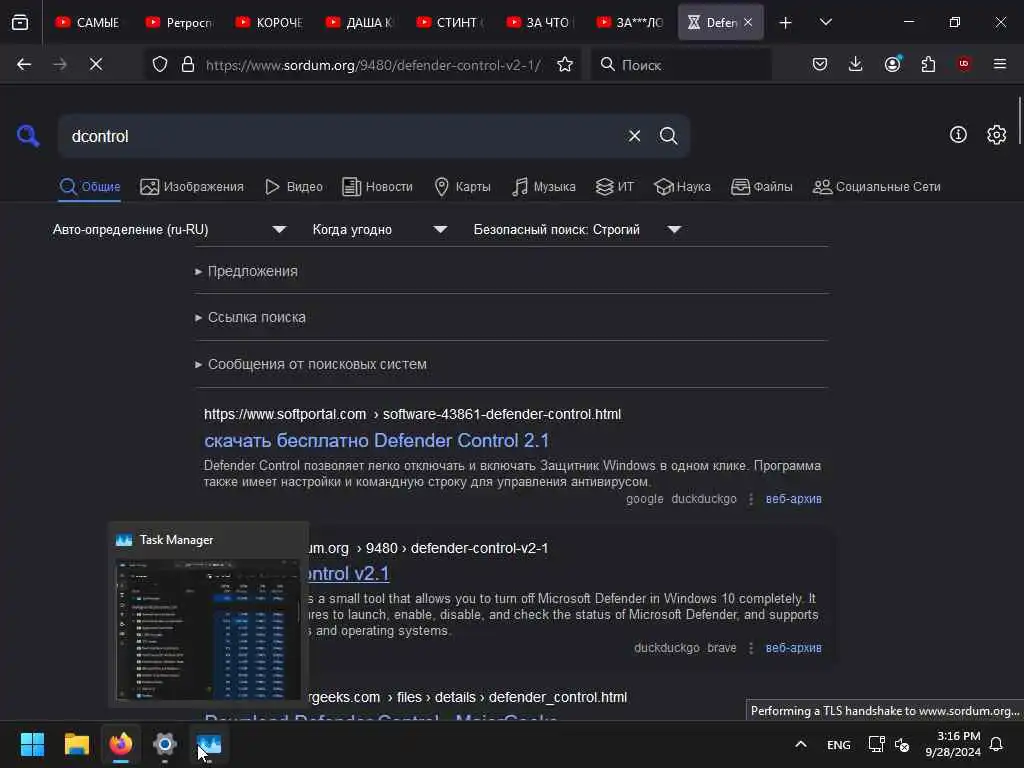Switch to the Наука category
Viewport: 1024px width, 768px height.
(x=682, y=187)
